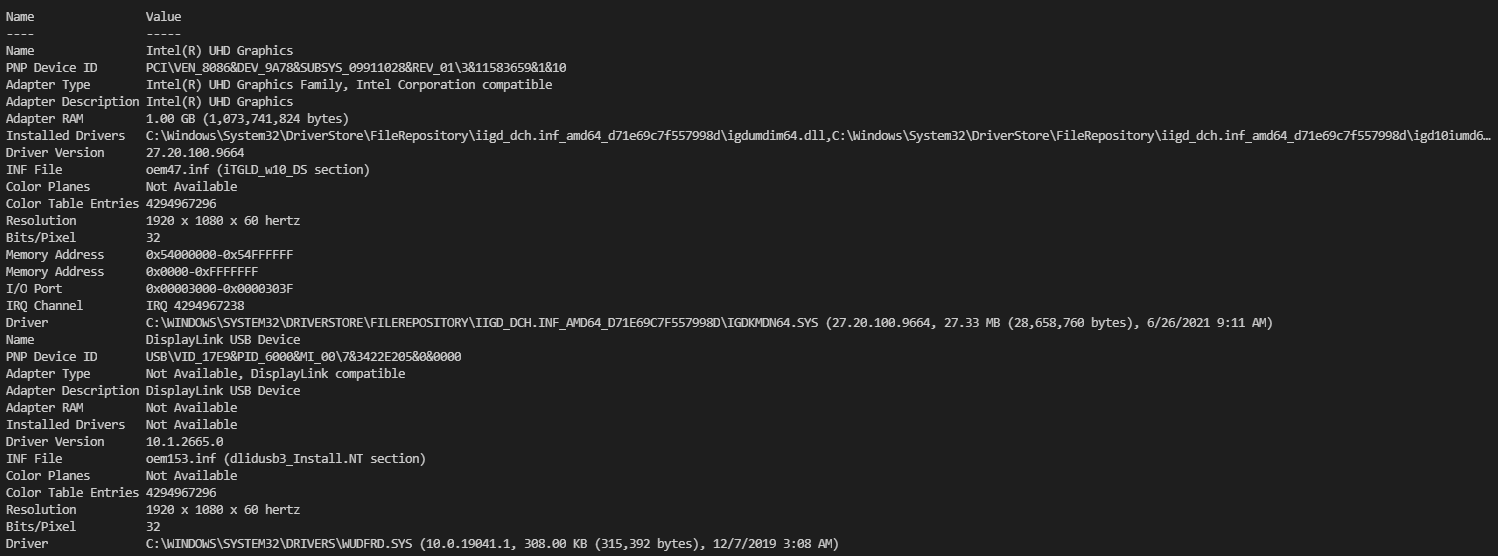Screen dimensions: 1498x556
Task: Click the first Color Table Entries label
Action: click(x=72, y=203)
